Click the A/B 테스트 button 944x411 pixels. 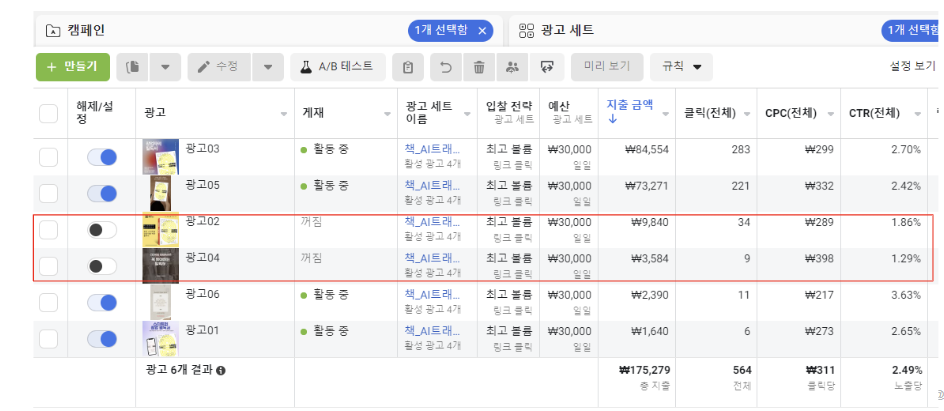(338, 67)
